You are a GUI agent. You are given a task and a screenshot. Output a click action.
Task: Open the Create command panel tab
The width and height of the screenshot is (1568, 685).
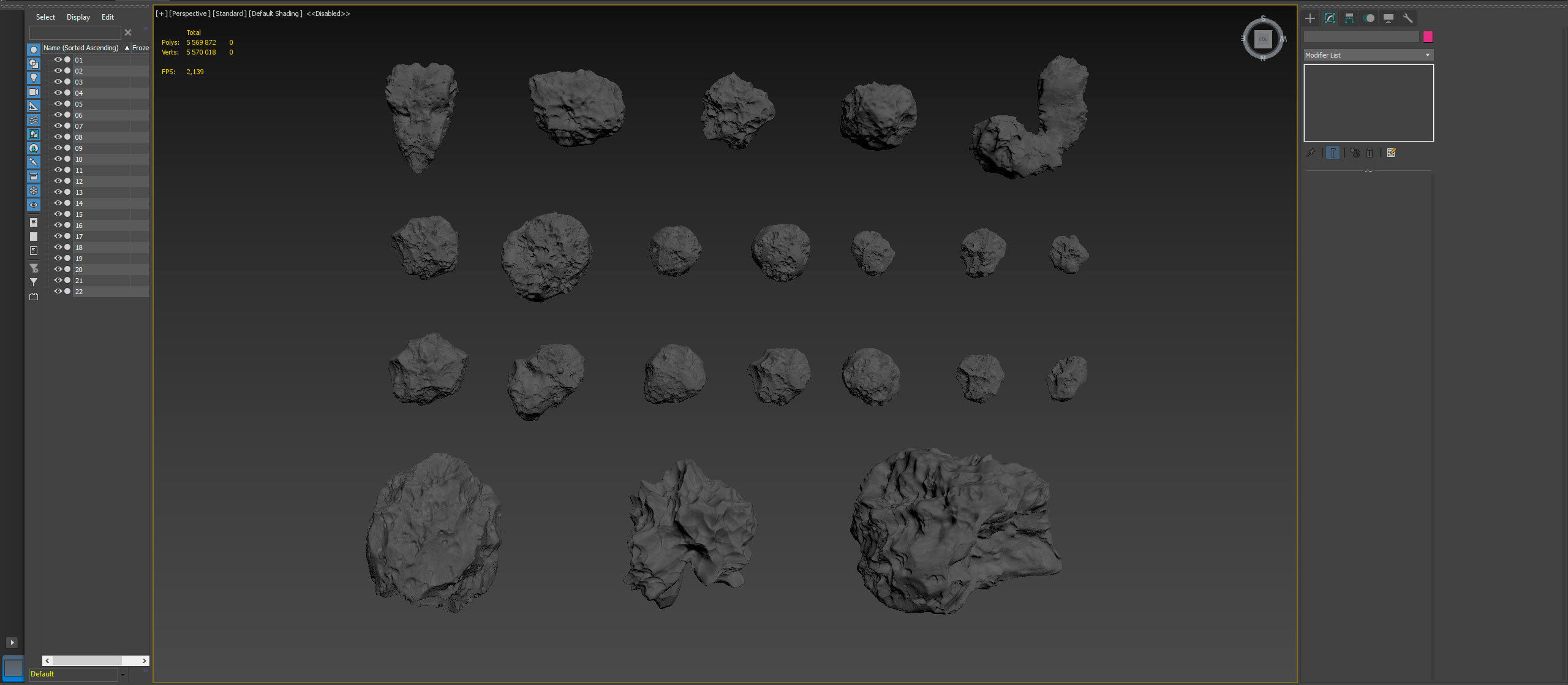1310,18
